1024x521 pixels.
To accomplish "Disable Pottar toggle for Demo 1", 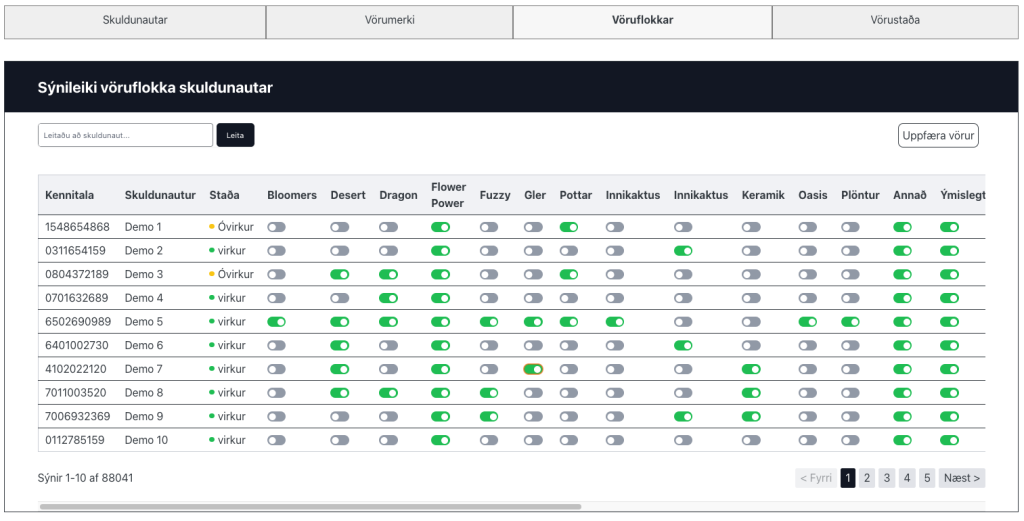I will [569, 227].
